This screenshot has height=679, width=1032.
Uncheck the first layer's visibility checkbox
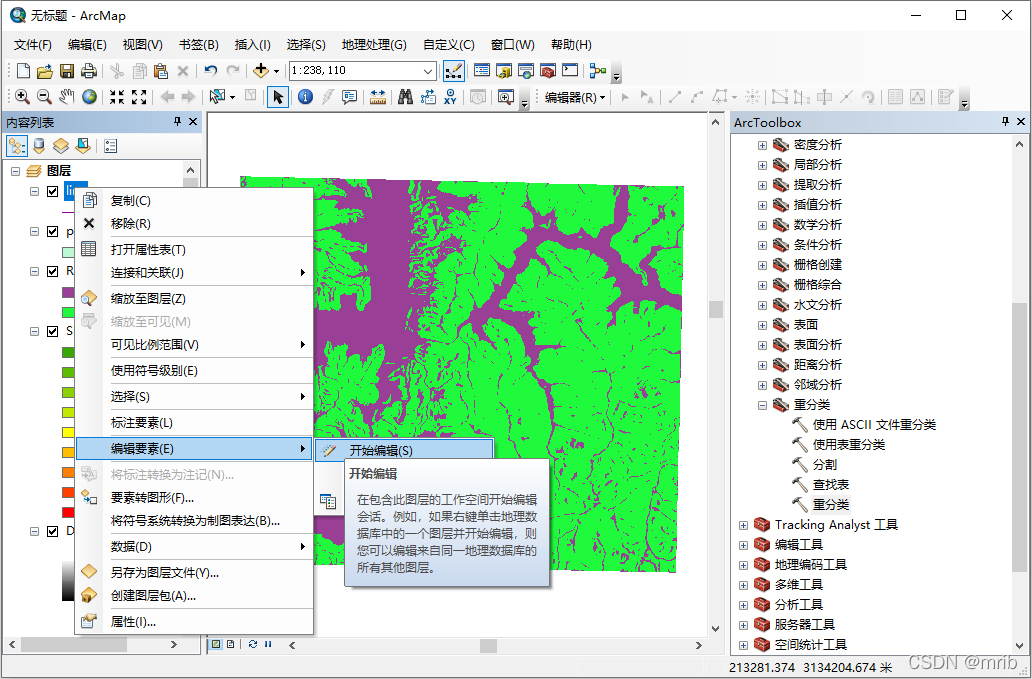tap(53, 191)
